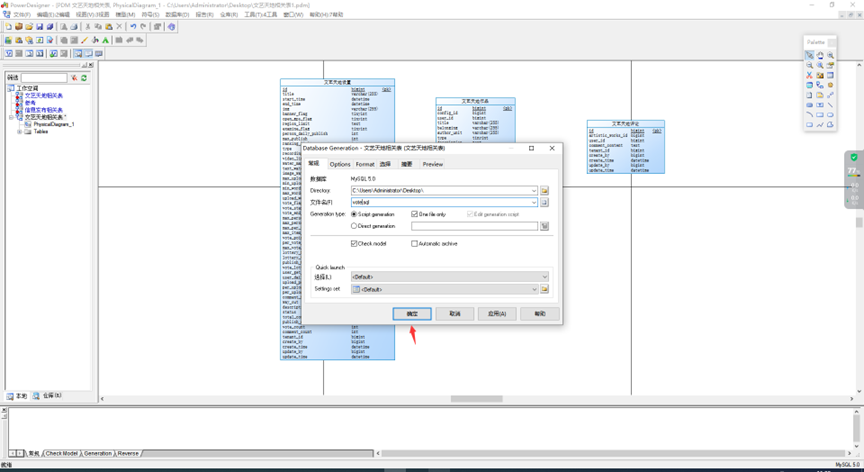Toggle One file only checkbox
Viewport: 864px width, 472px height.
coord(414,214)
